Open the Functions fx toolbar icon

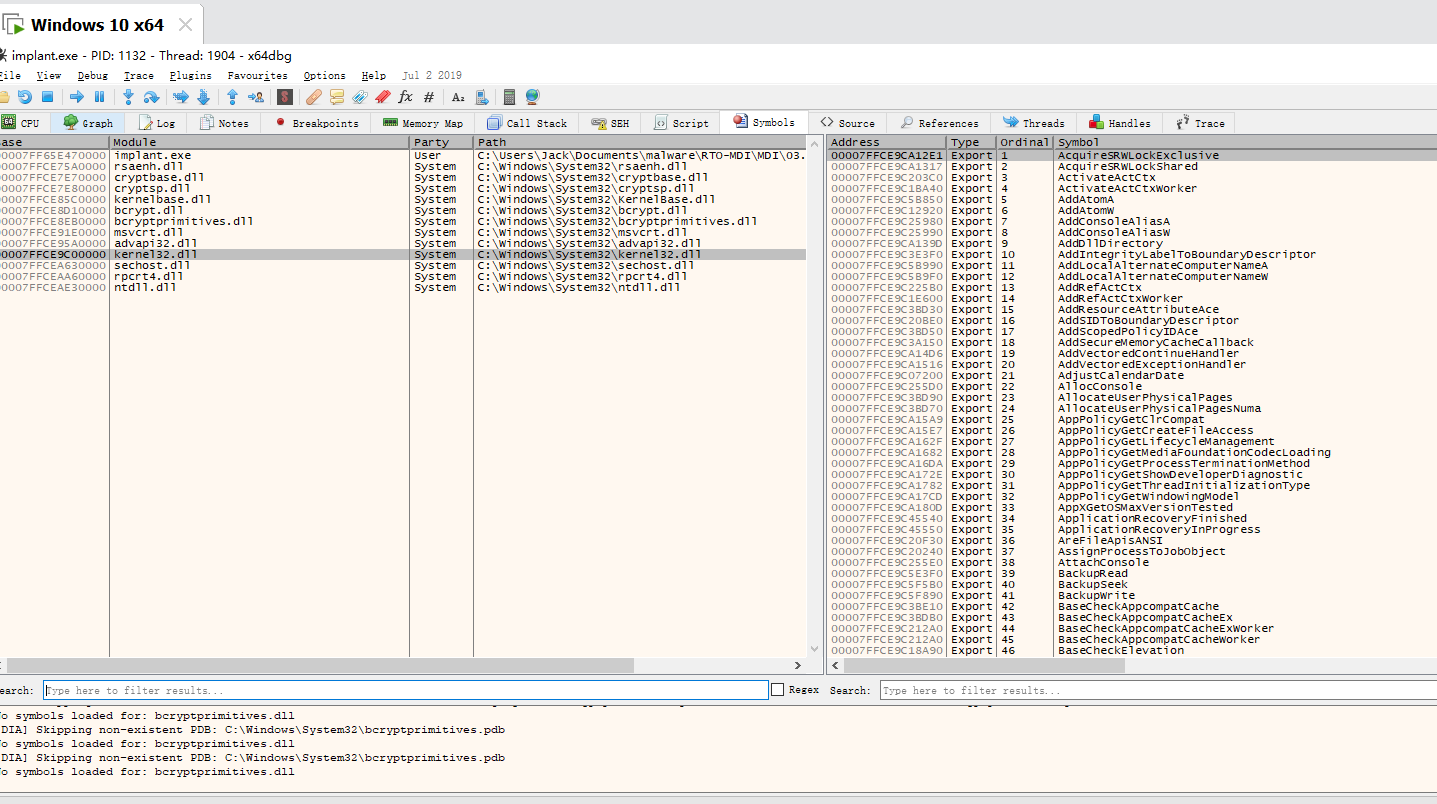pos(405,97)
